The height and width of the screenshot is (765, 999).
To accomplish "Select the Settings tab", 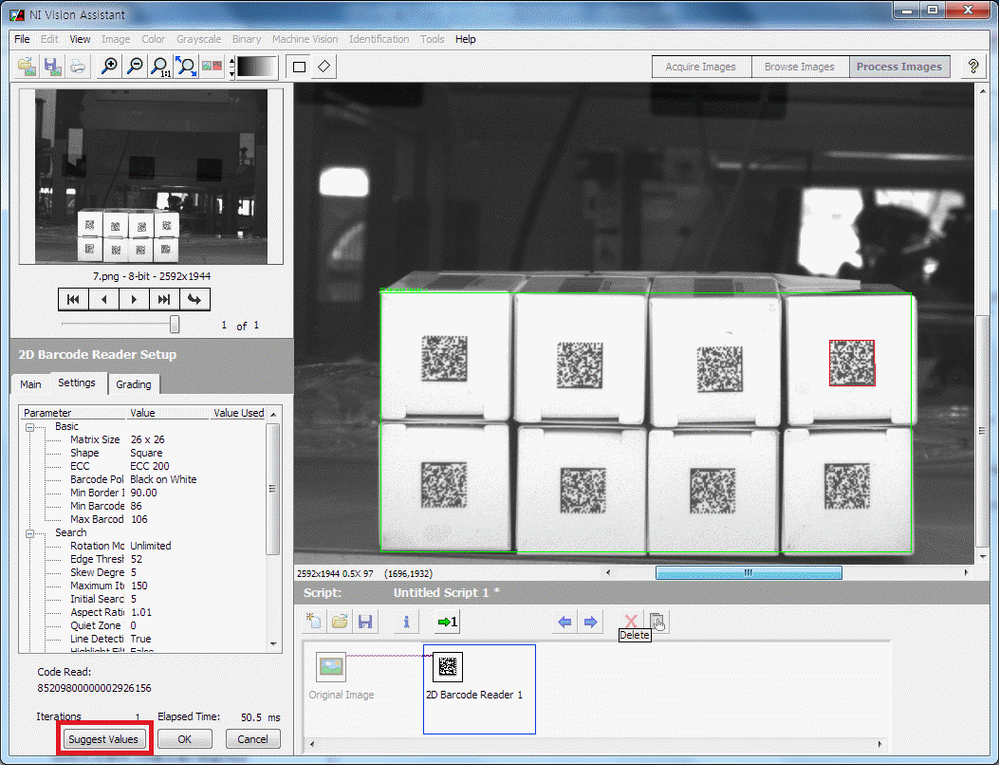I will pyautogui.click(x=76, y=383).
